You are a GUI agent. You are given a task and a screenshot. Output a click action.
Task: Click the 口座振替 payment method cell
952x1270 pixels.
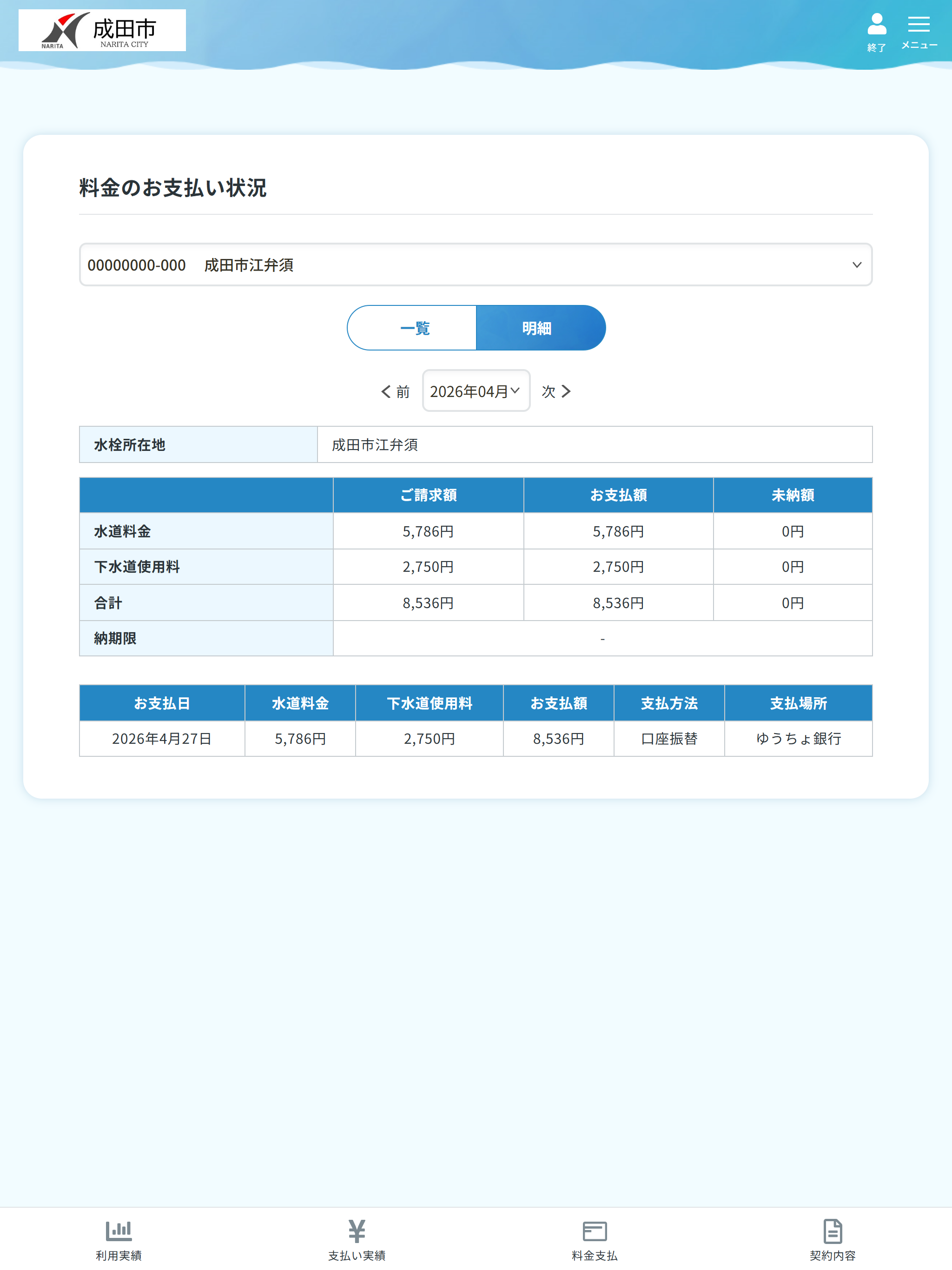(x=669, y=739)
